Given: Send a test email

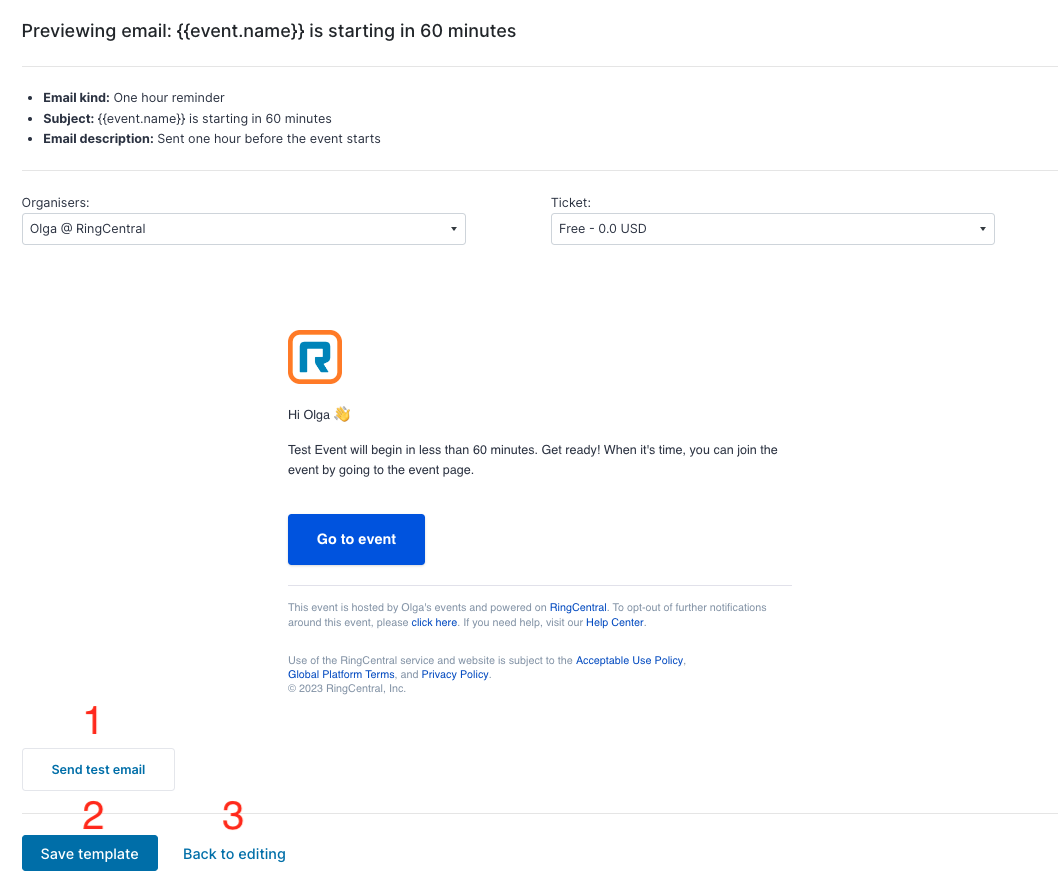Looking at the screenshot, I should click(99, 769).
